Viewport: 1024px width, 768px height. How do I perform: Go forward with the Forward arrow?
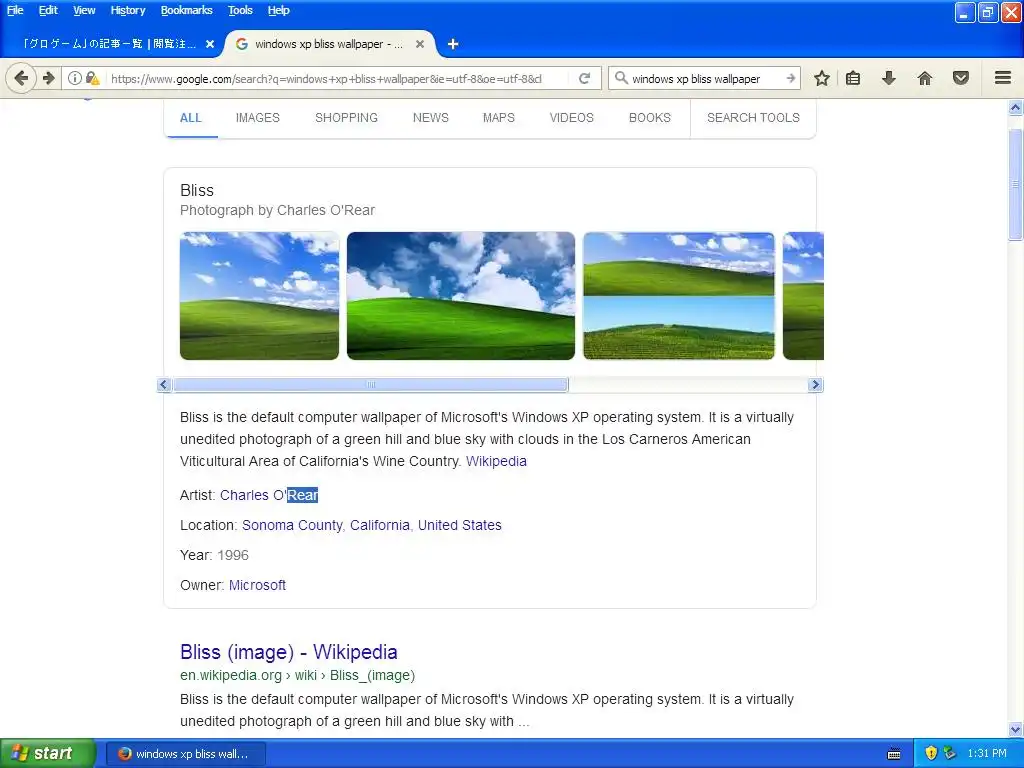pyautogui.click(x=48, y=78)
